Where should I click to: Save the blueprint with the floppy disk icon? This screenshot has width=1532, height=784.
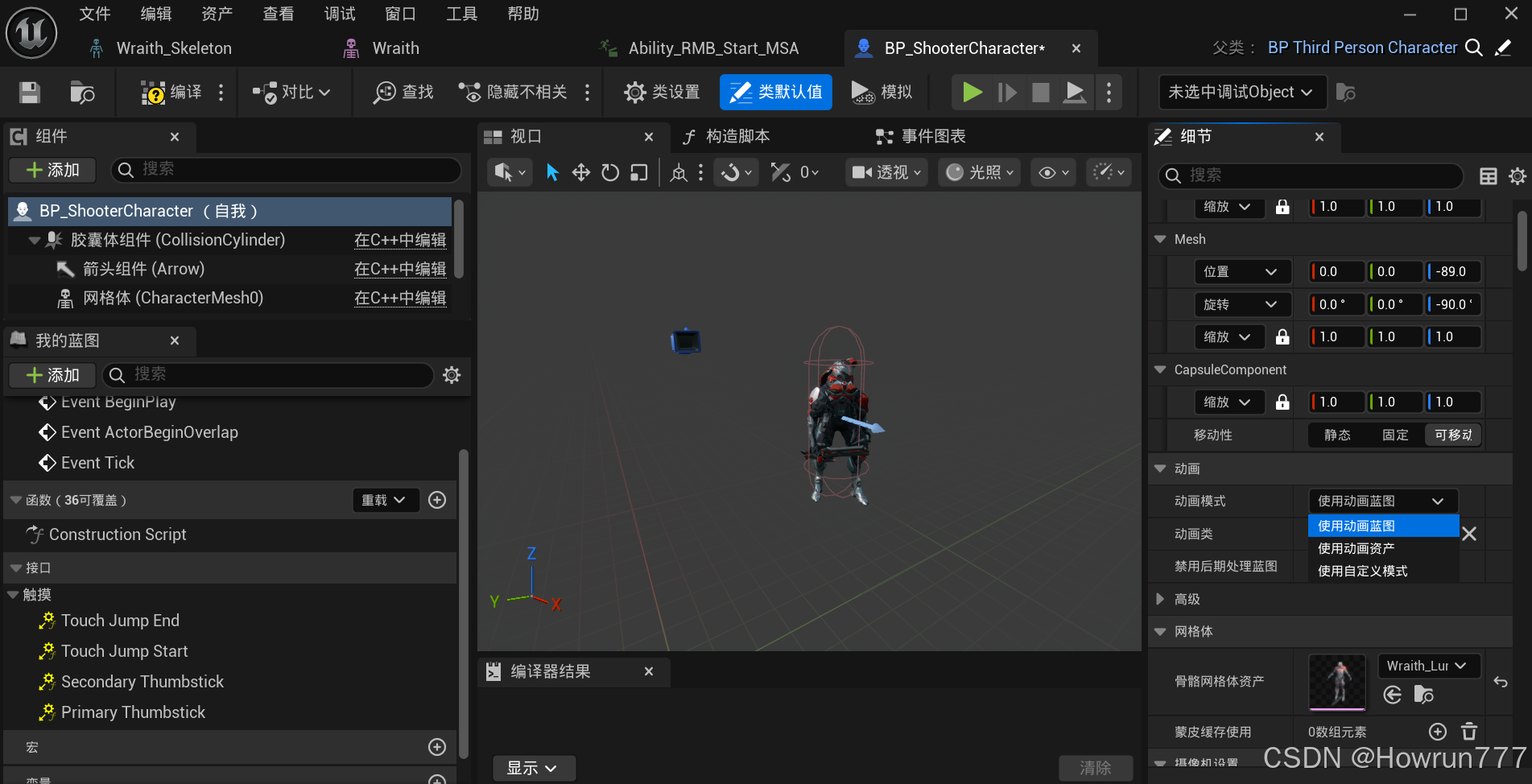coord(30,93)
